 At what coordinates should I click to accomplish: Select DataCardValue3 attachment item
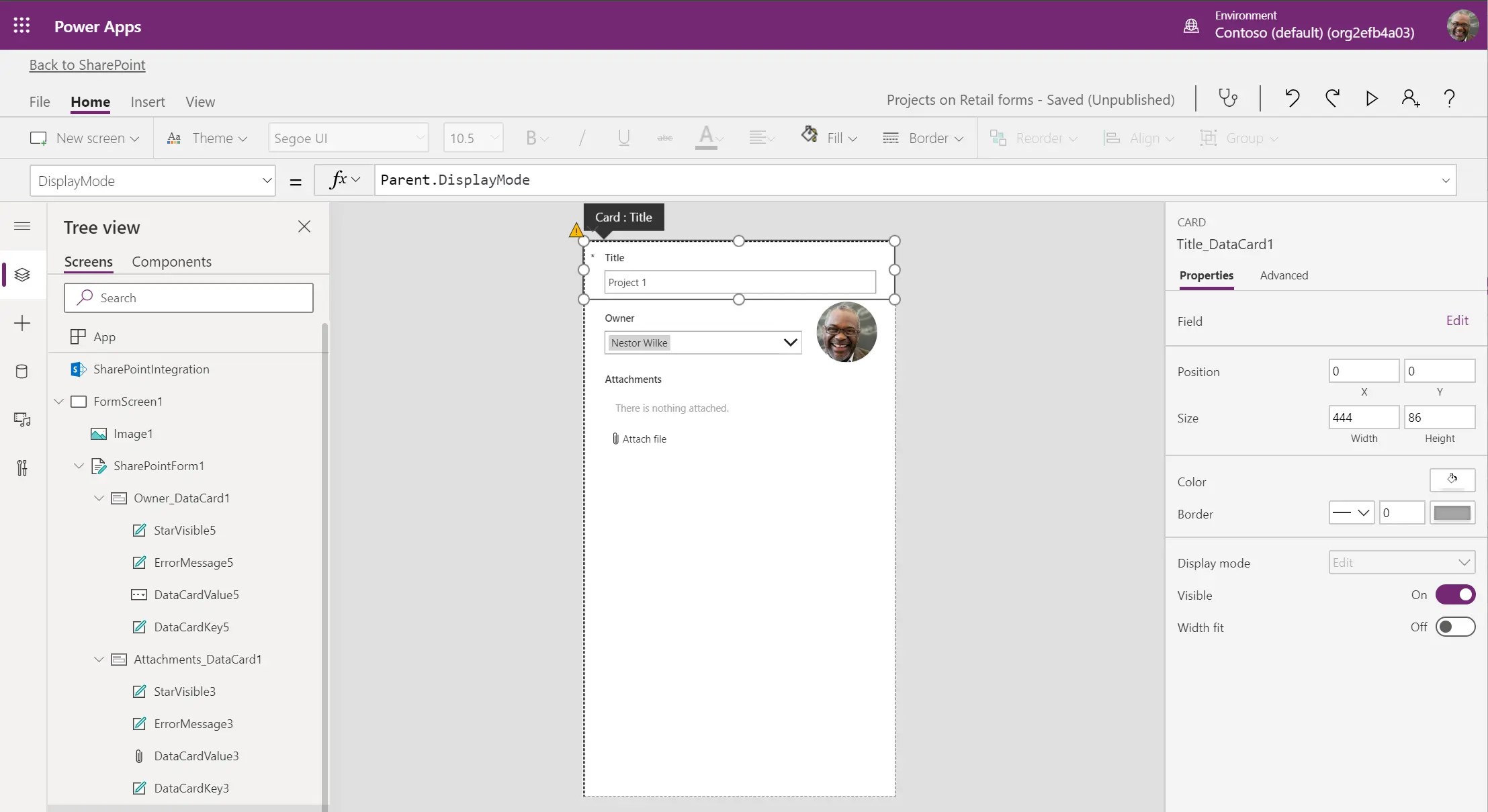pos(196,756)
